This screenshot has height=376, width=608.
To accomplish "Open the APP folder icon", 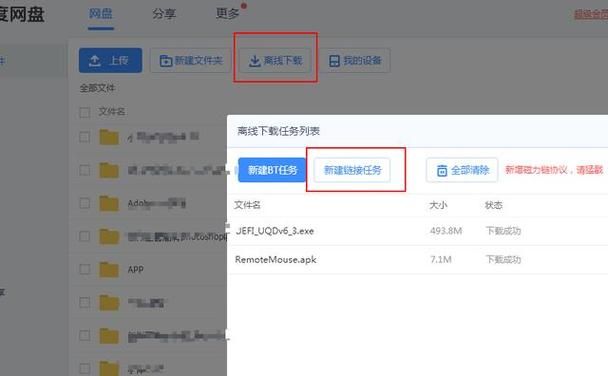I will coord(109,269).
